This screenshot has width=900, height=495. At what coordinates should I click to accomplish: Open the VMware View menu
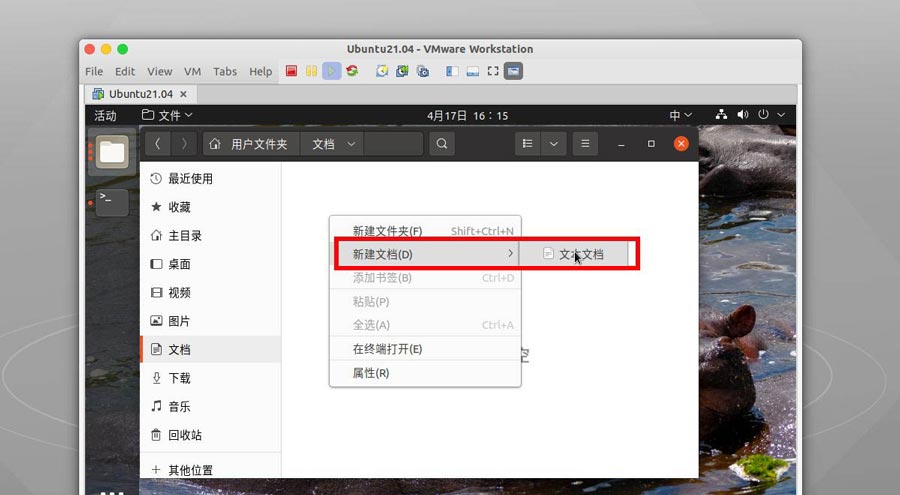160,71
